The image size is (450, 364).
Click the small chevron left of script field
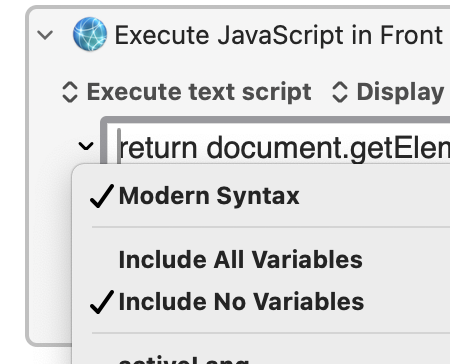click(86, 146)
